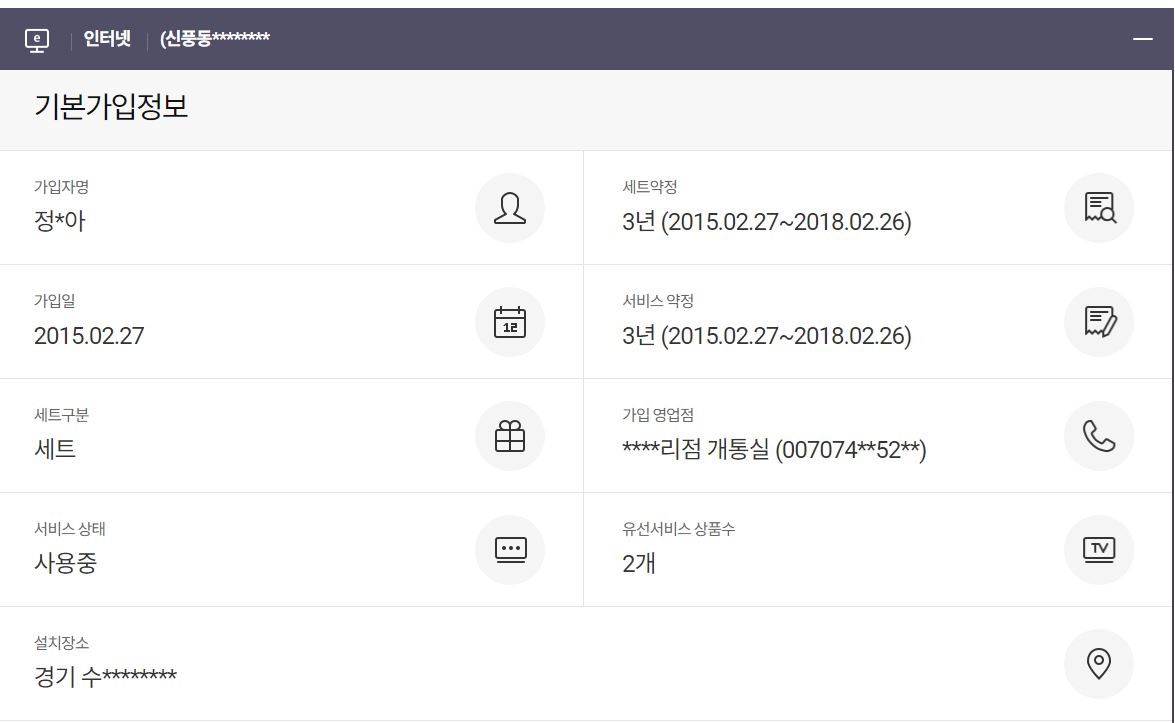Image resolution: width=1175 pixels, height=723 pixels.
Task: Click the masked installation address 경기 수
Action: (105, 677)
